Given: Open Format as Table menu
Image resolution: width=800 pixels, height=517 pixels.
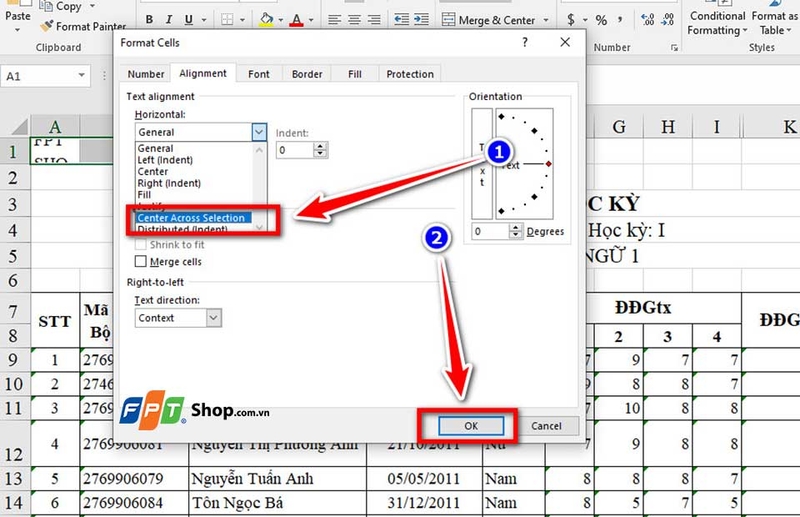Looking at the screenshot, I should [x=774, y=23].
